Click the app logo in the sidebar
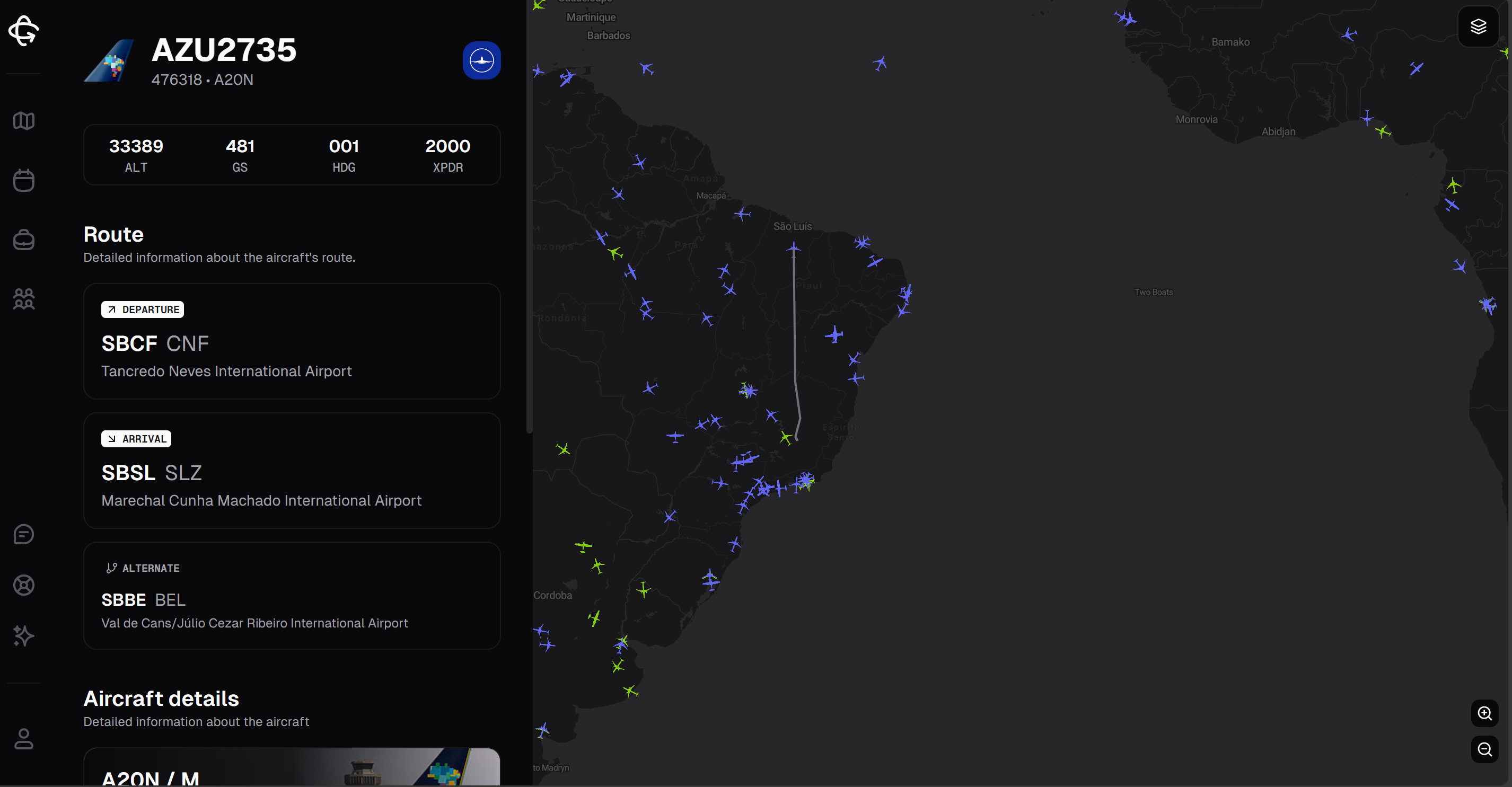Viewport: 1512px width, 787px height. [x=23, y=30]
